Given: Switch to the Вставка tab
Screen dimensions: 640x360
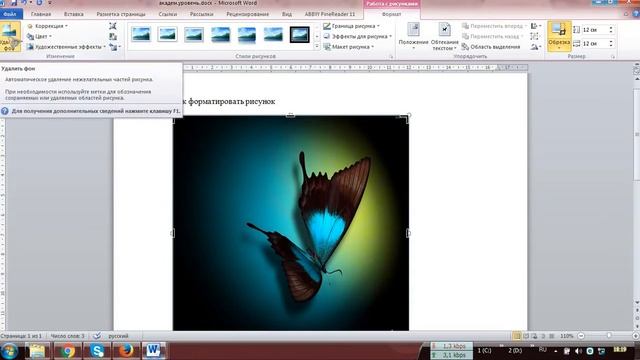Looking at the screenshot, I should coord(73,14).
